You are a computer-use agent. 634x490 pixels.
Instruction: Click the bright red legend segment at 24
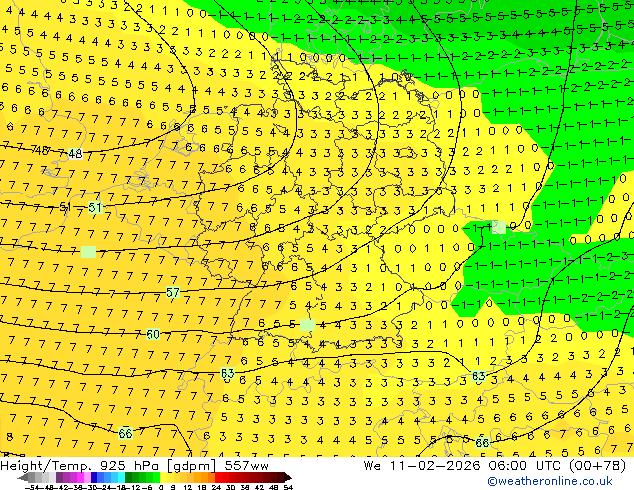219,478
